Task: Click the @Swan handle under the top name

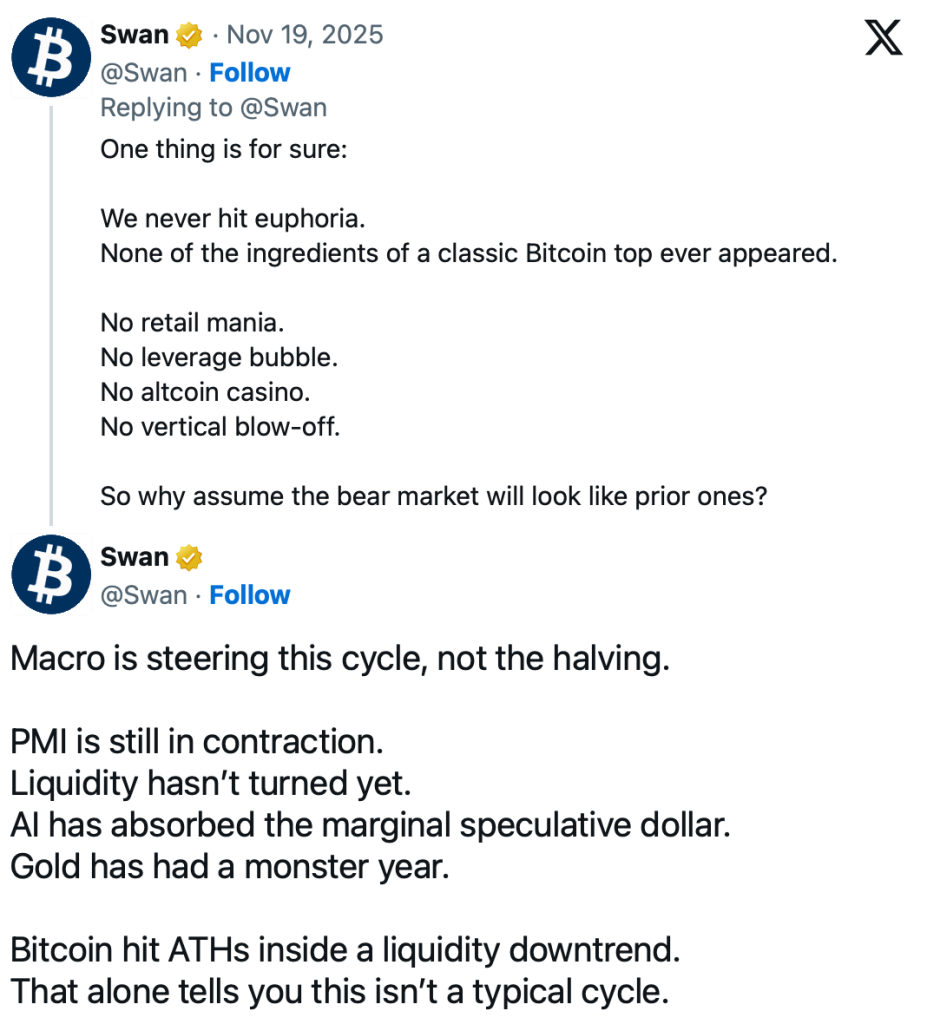Action: click(144, 73)
